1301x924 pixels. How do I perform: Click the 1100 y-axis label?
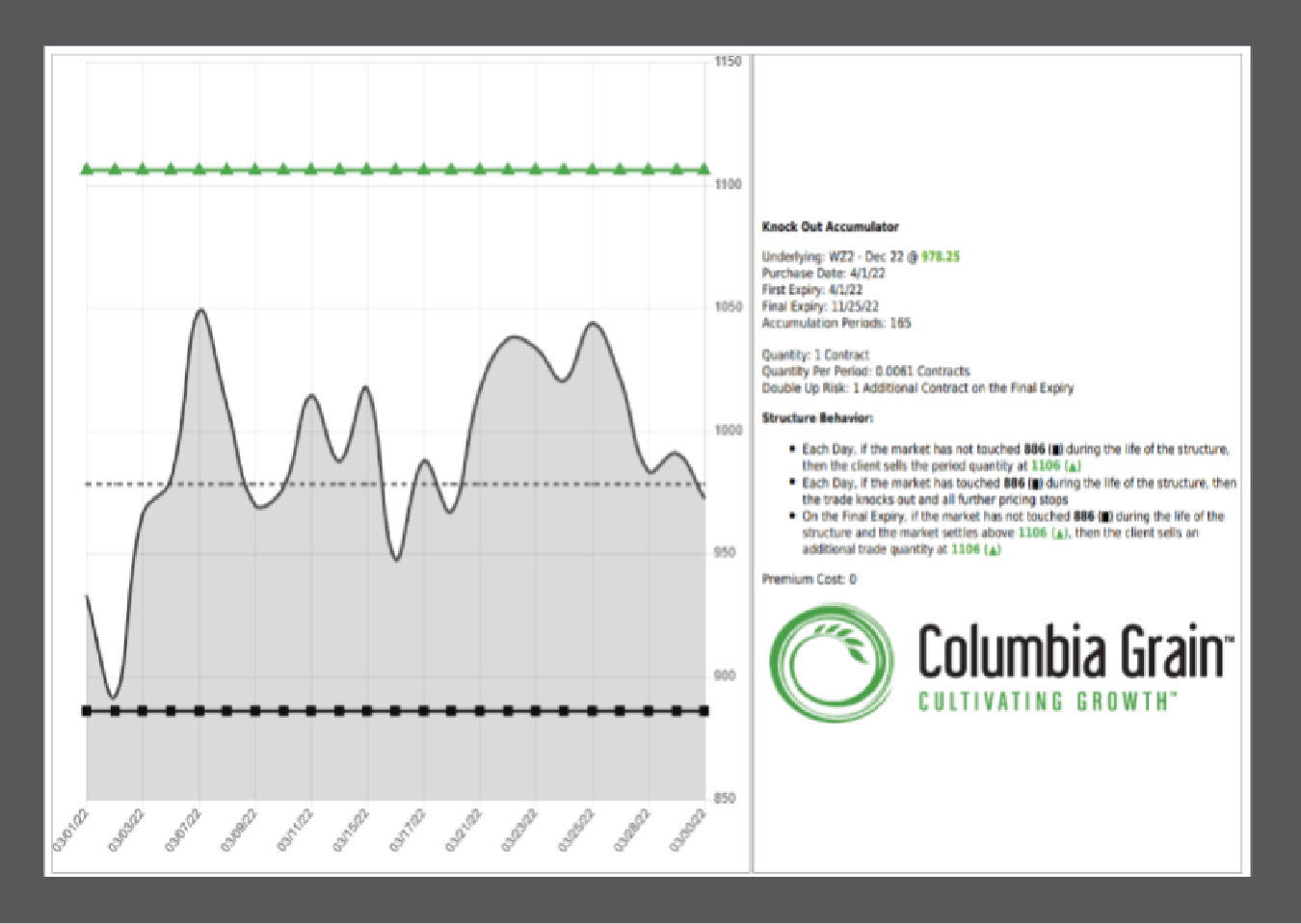click(x=728, y=184)
